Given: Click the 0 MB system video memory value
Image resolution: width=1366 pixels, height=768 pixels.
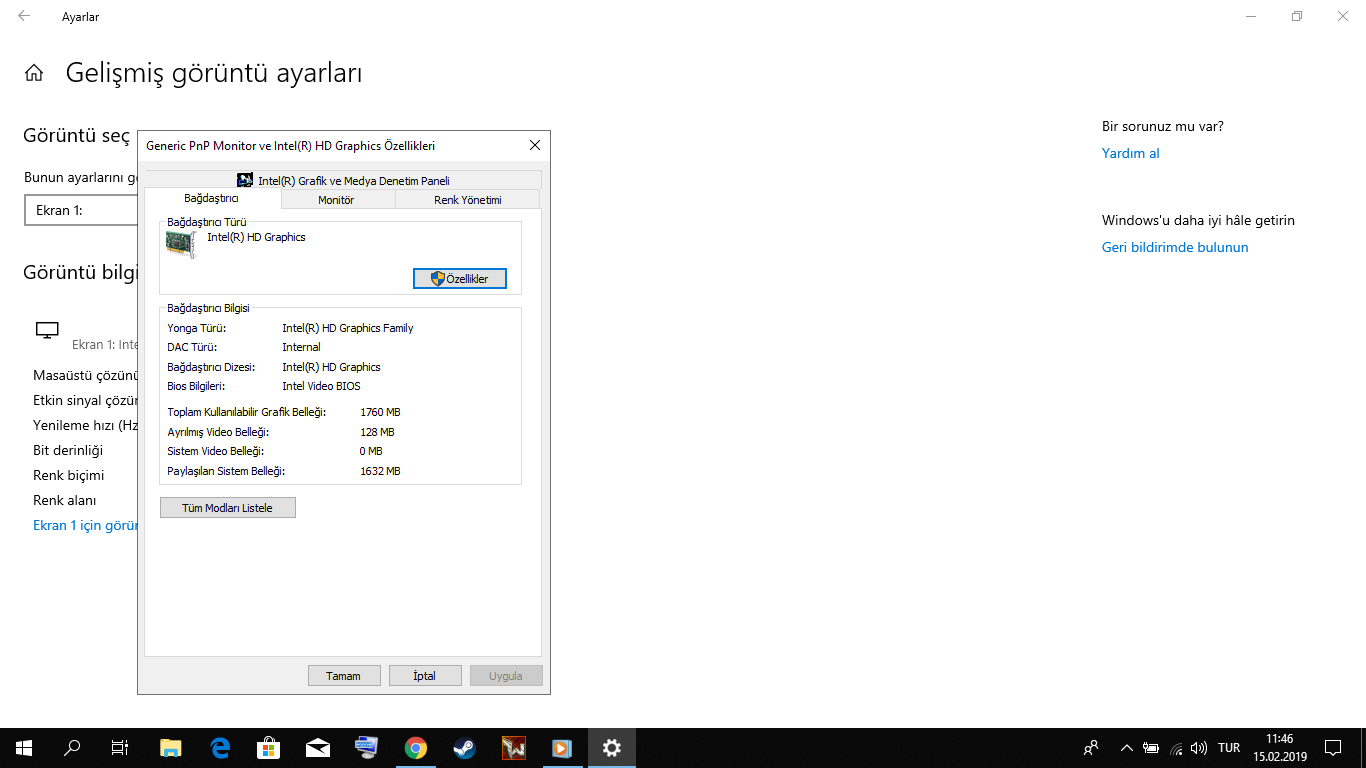Looking at the screenshot, I should click(x=371, y=451).
